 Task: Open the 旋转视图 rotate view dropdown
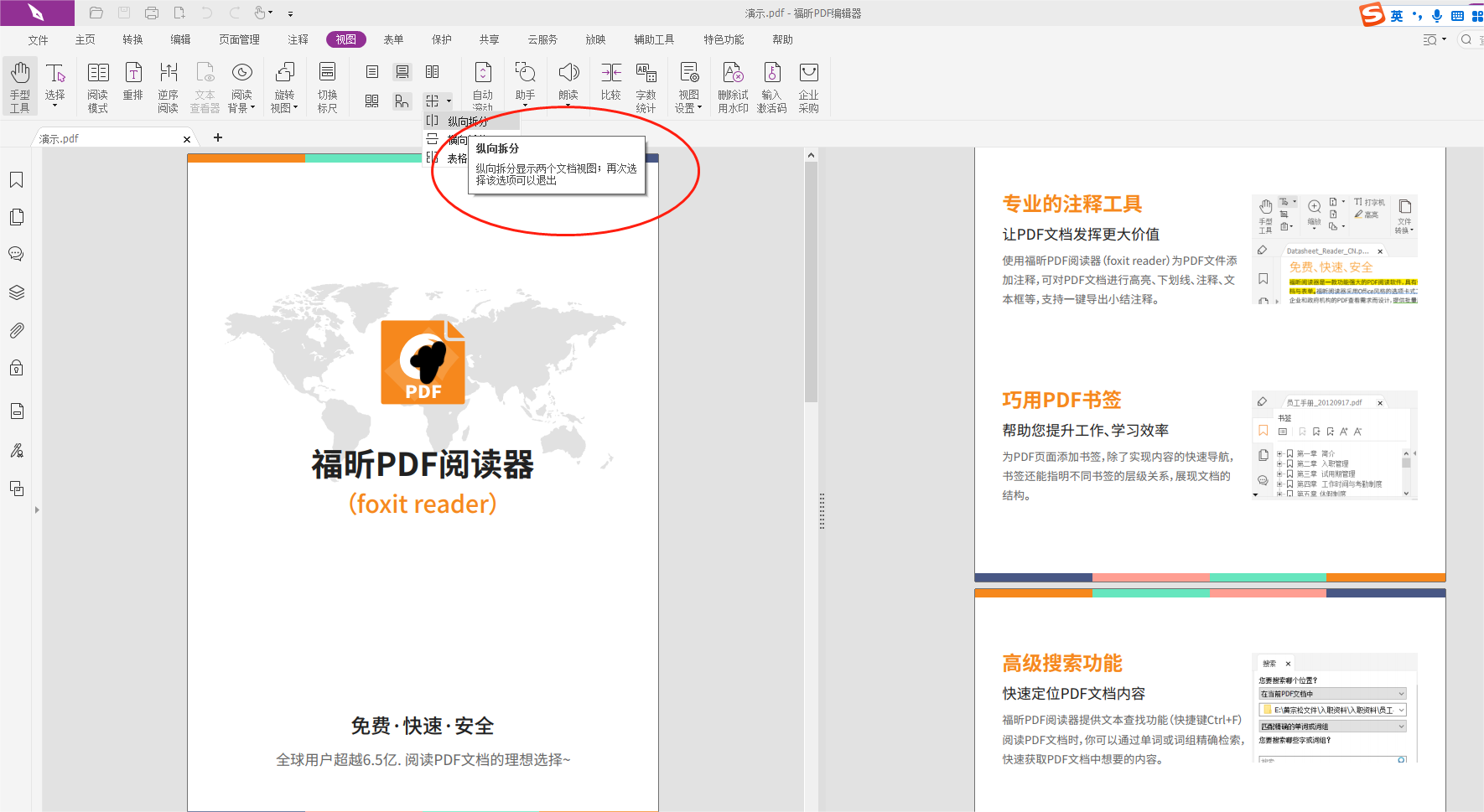284,84
